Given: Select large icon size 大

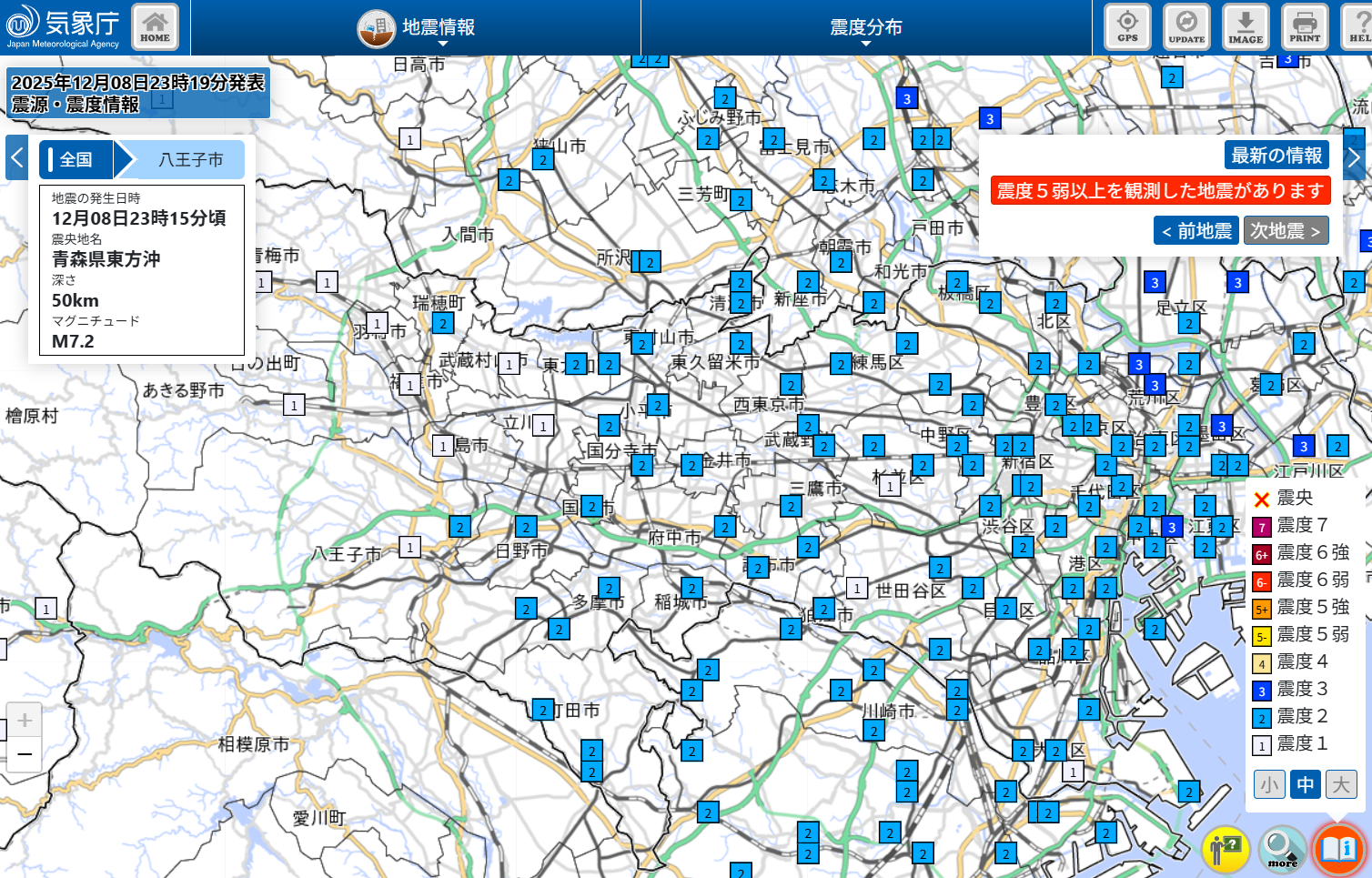Looking at the screenshot, I should point(1341,784).
